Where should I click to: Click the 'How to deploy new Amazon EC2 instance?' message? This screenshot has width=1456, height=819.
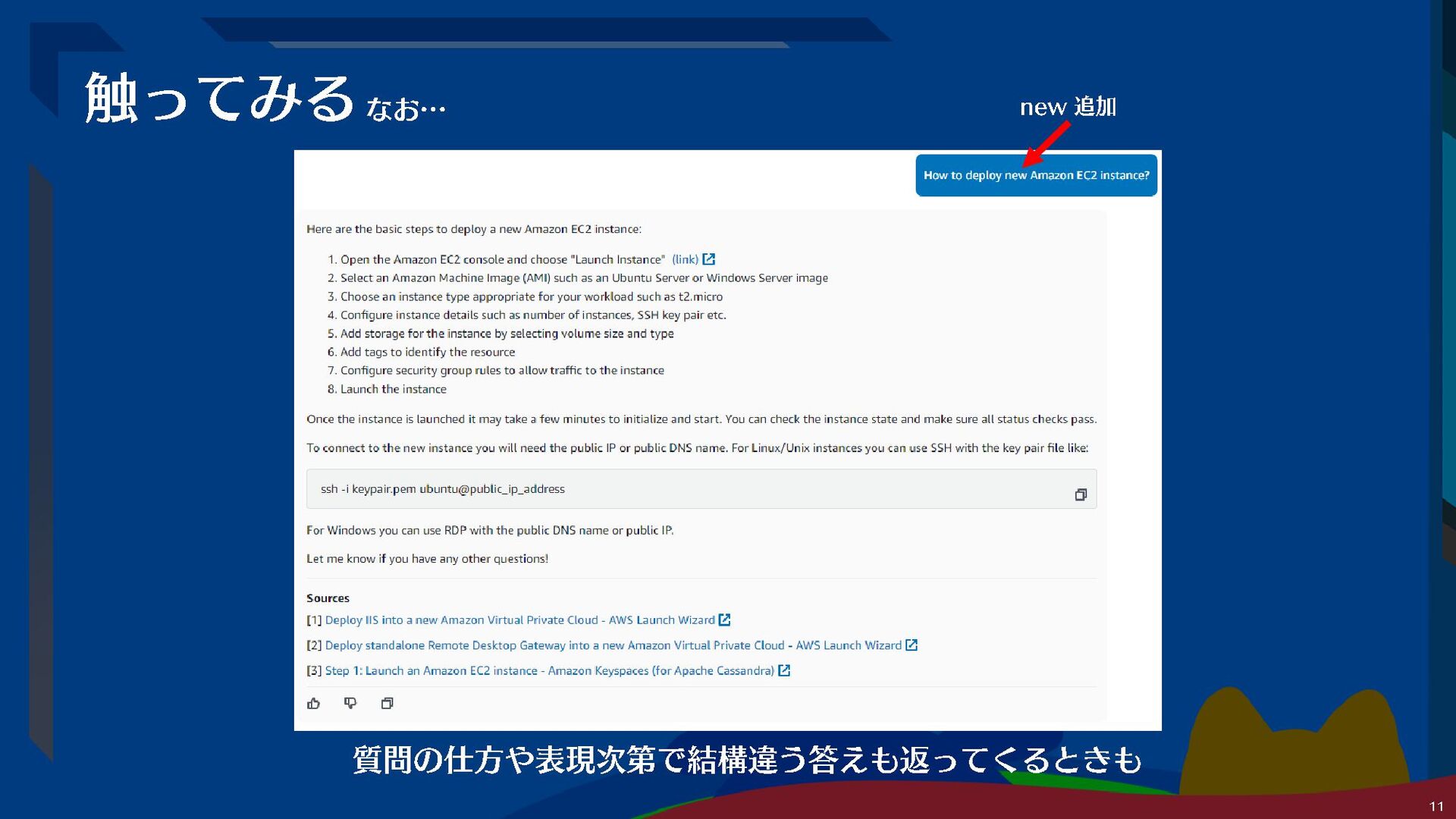tap(1036, 175)
